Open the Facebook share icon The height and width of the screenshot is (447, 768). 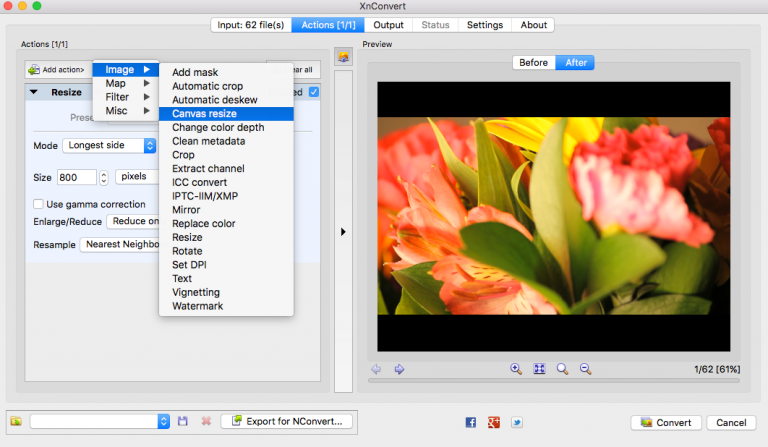[471, 422]
